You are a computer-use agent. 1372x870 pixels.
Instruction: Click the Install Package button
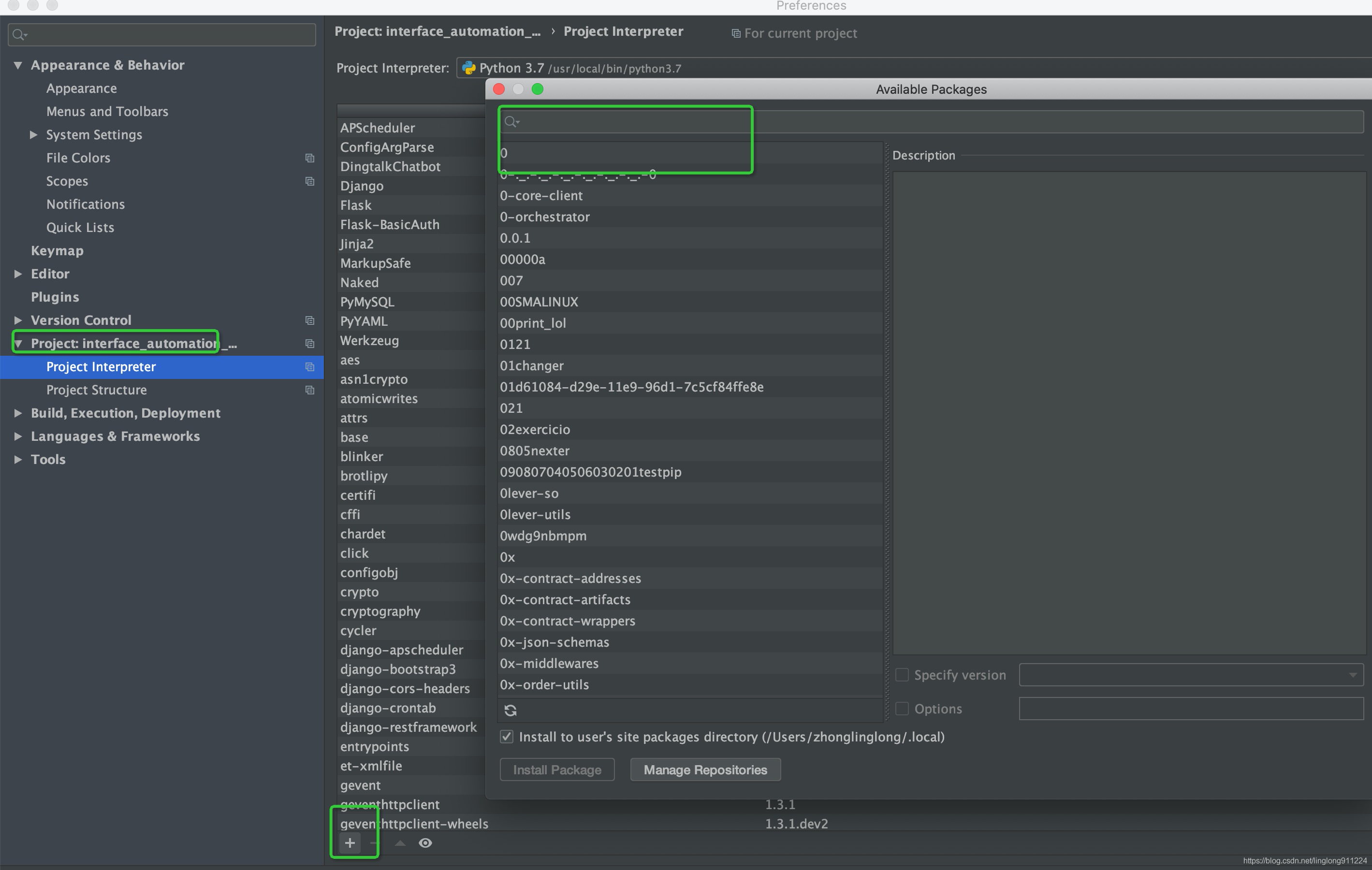(x=557, y=769)
